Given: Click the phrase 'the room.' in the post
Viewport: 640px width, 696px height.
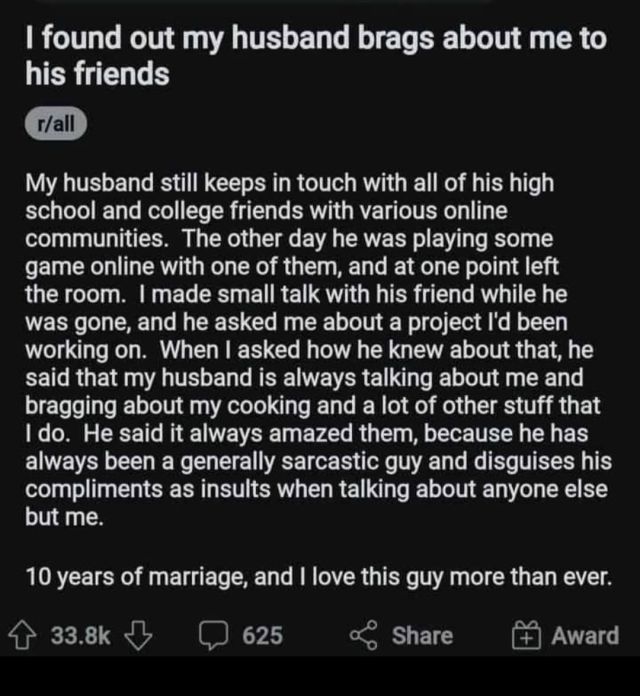Looking at the screenshot, I should click(x=76, y=295).
